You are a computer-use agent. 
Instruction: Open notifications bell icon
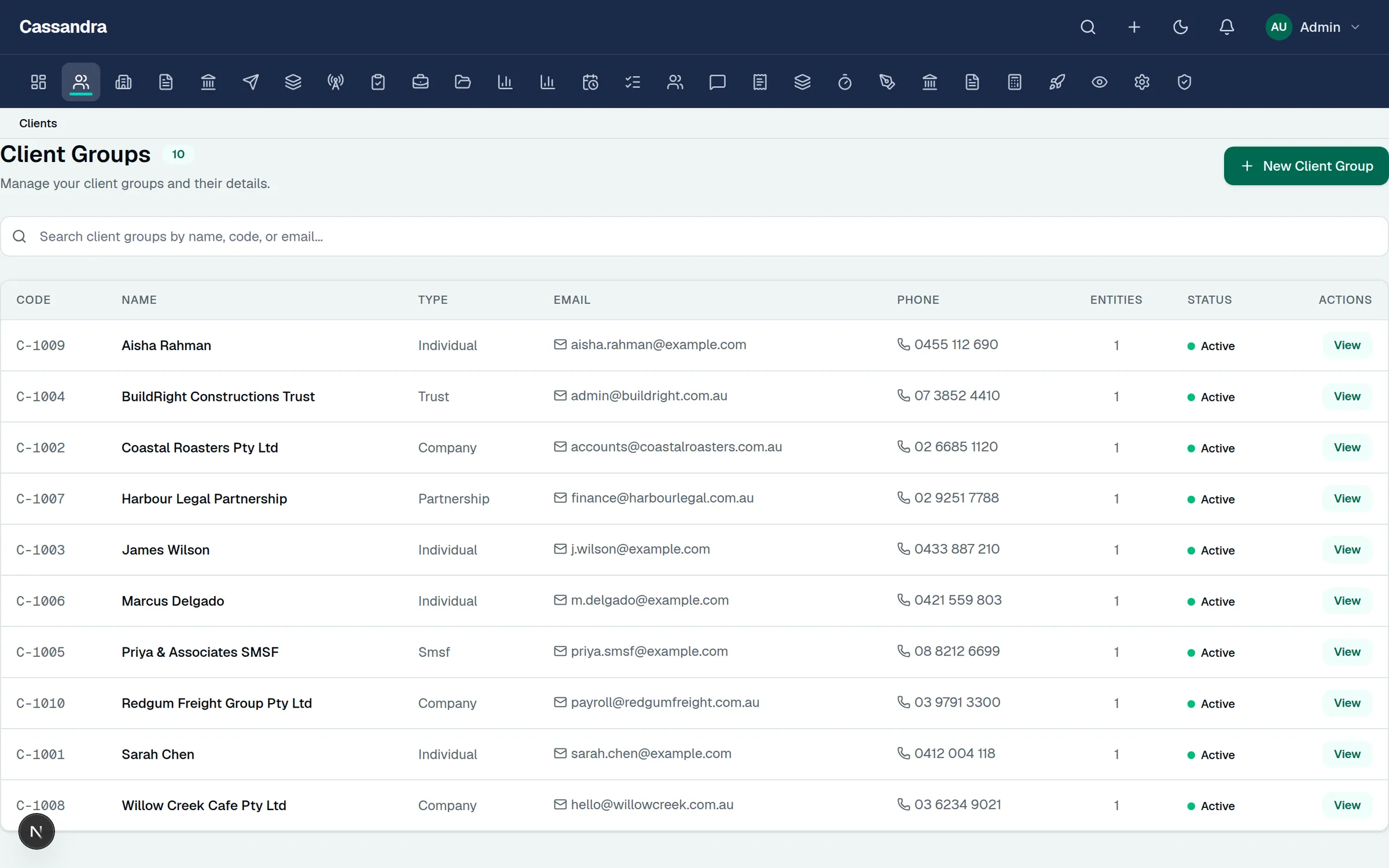coord(1227,27)
